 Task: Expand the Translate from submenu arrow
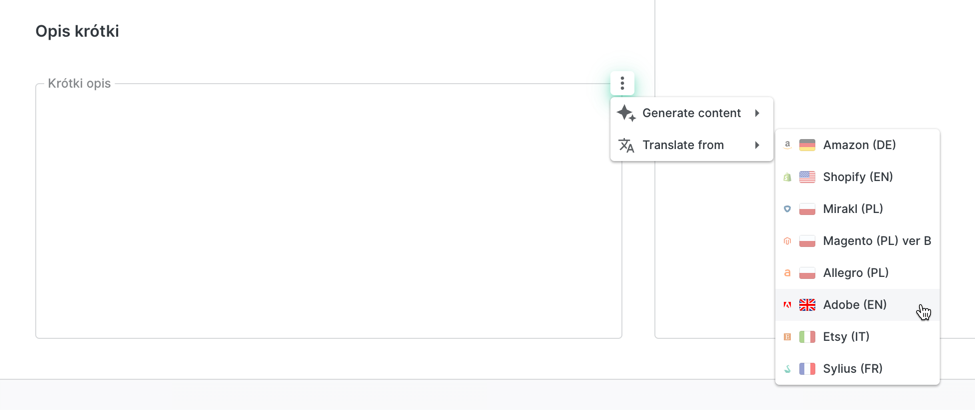click(757, 145)
